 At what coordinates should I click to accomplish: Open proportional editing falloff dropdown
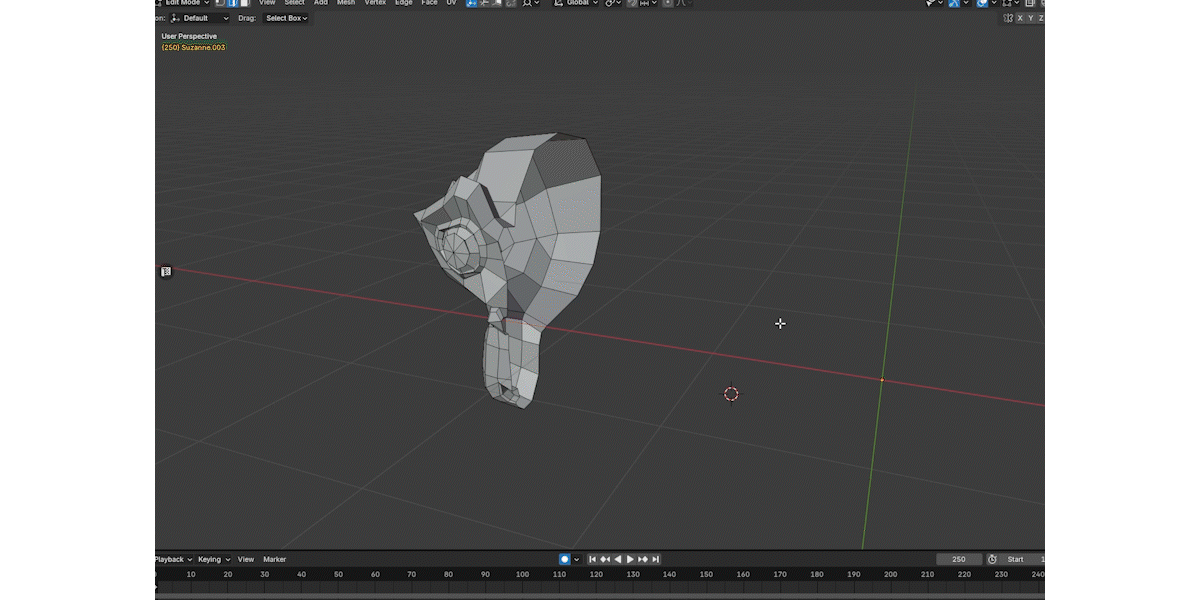coord(684,3)
